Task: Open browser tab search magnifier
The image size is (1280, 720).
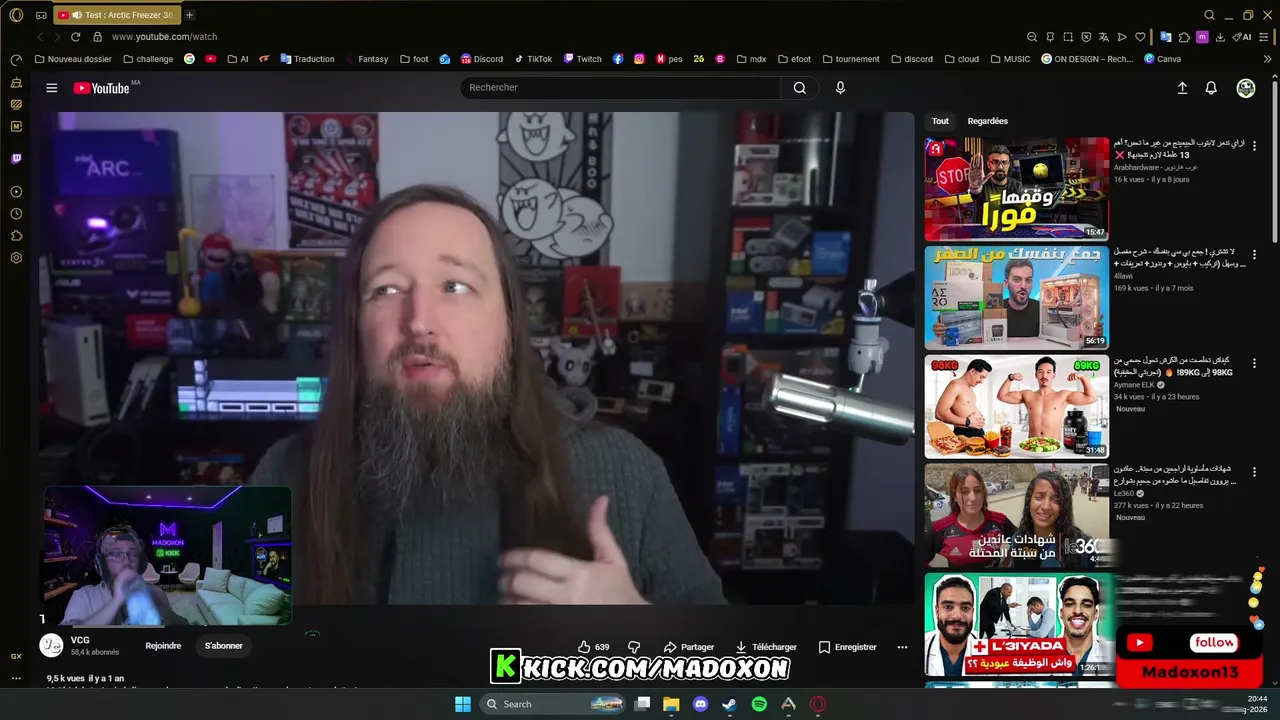Action: [1209, 15]
